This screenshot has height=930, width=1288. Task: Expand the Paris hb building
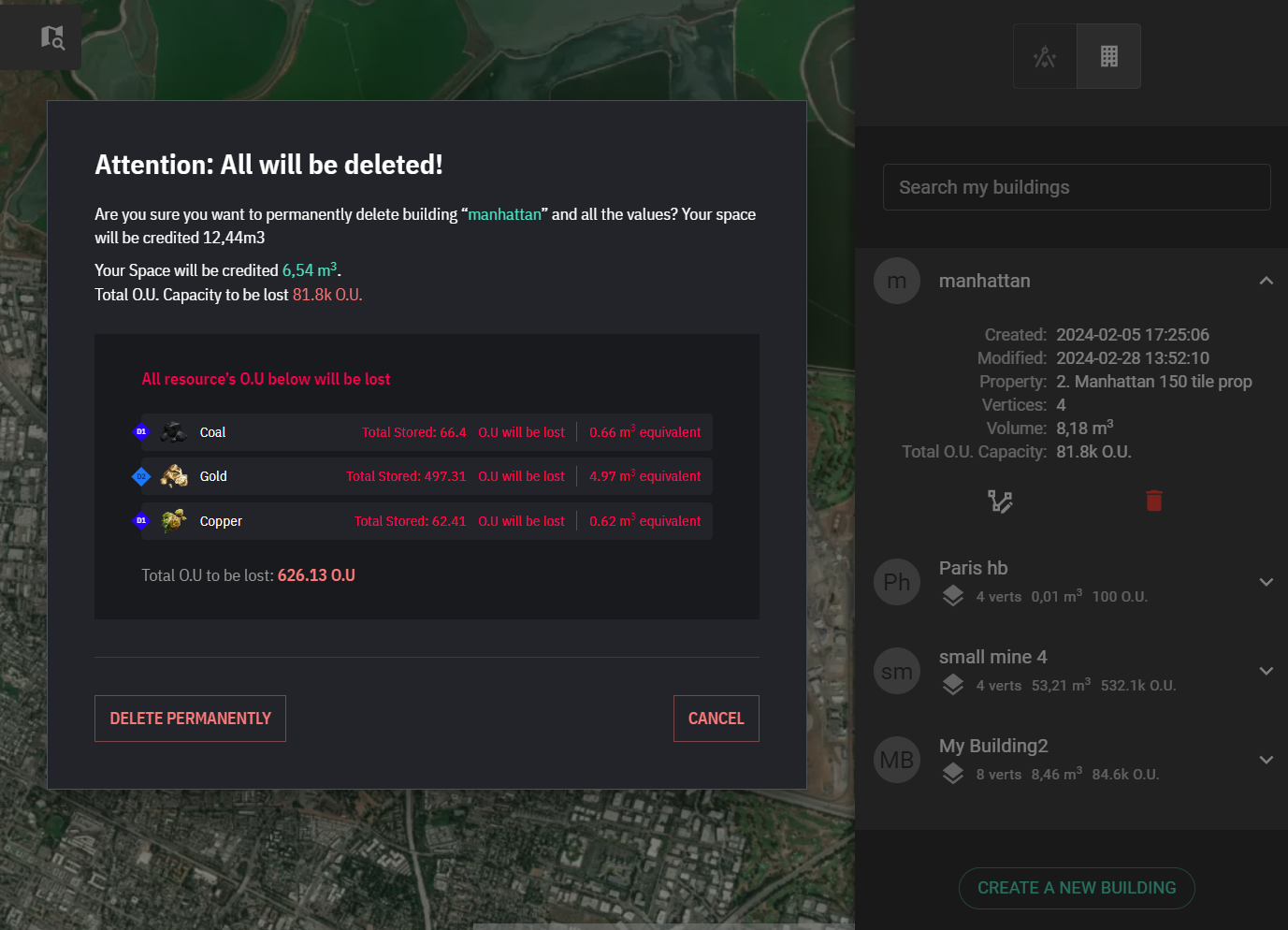click(1266, 582)
